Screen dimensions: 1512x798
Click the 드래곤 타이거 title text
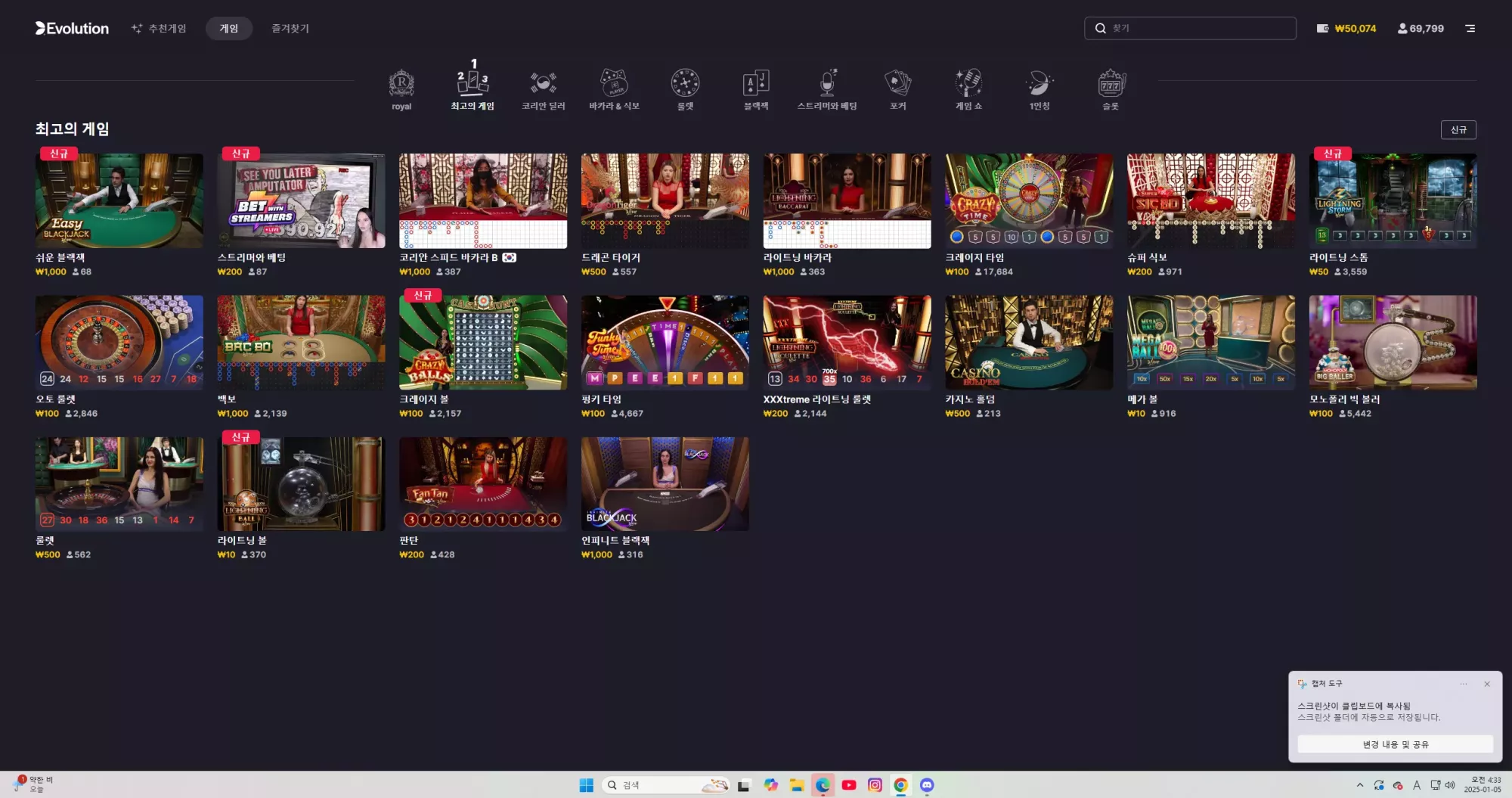[x=611, y=257]
